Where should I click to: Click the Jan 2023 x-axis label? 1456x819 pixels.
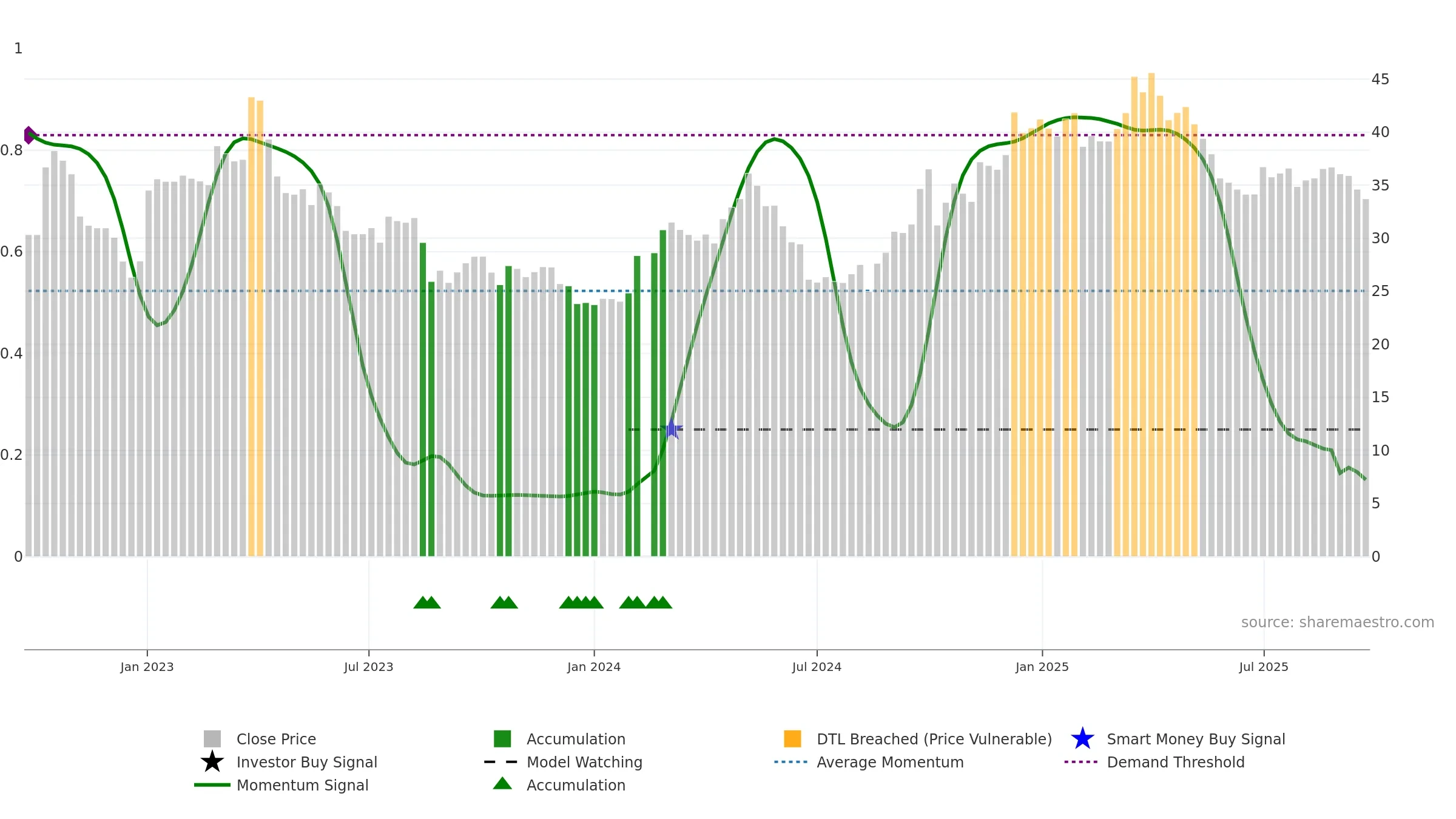pos(147,667)
